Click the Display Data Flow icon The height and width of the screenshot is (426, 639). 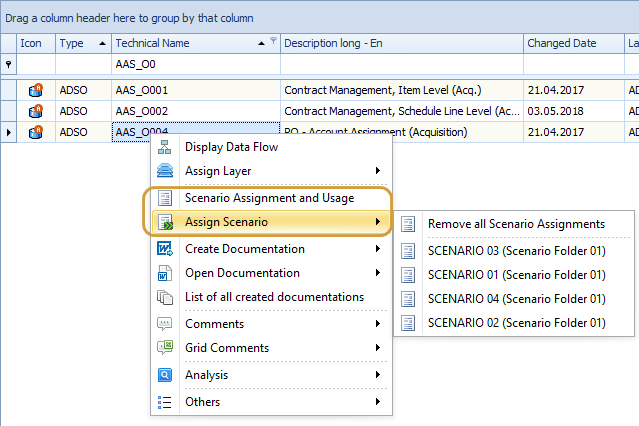tap(166, 147)
